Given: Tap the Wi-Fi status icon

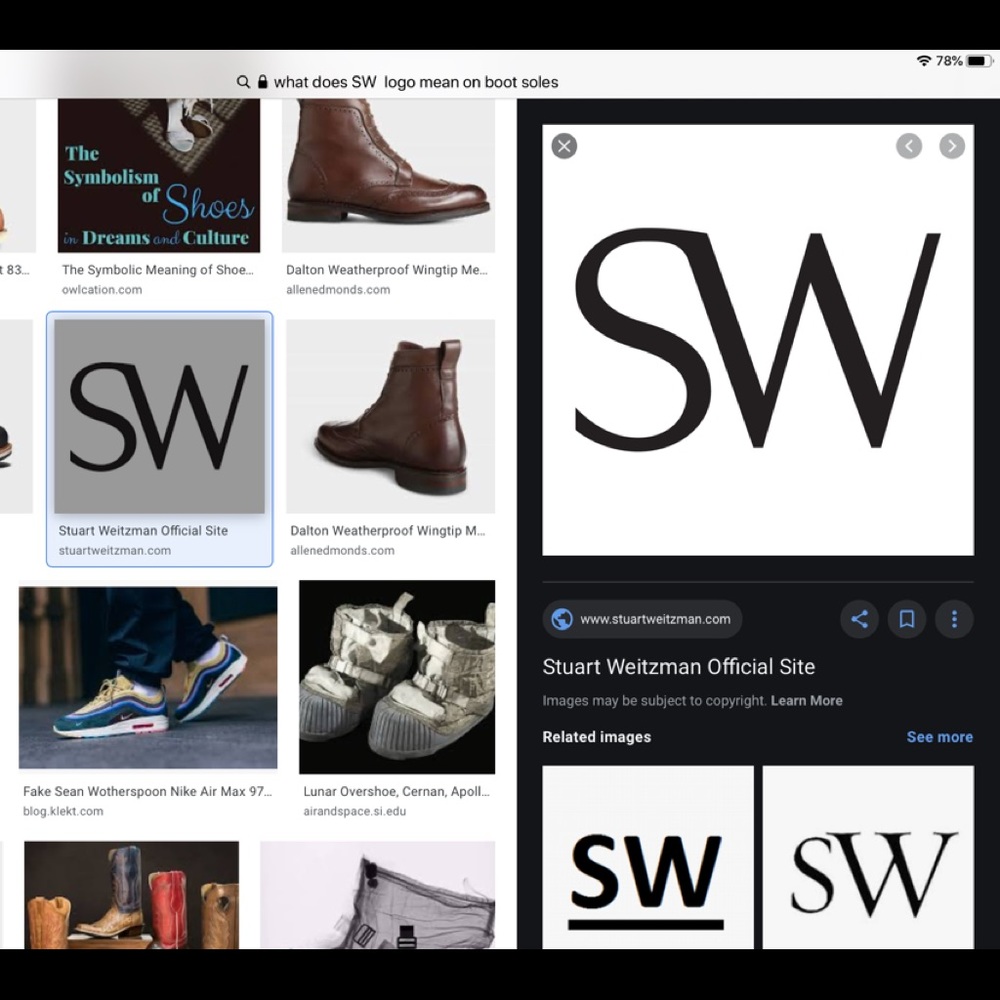Looking at the screenshot, I should pyautogui.click(x=923, y=61).
